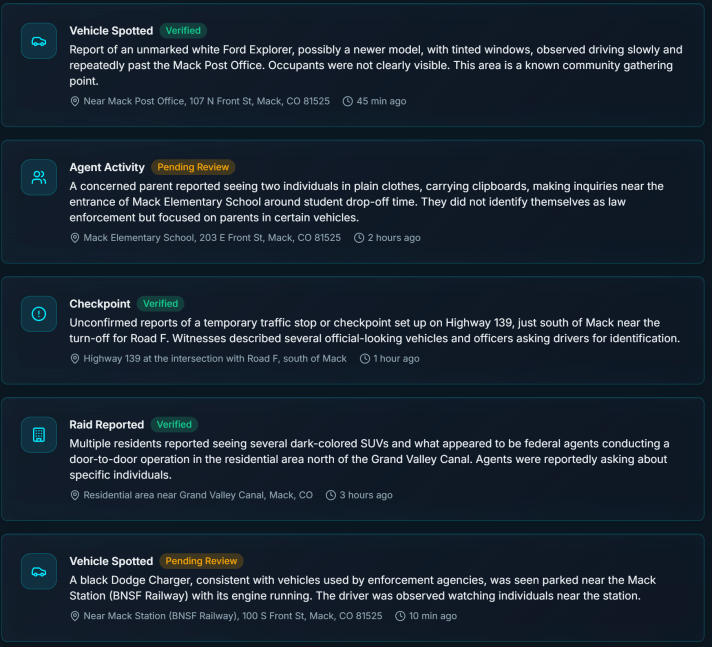Click the clock icon beside '10 min ago'
The image size is (712, 647).
click(x=400, y=616)
